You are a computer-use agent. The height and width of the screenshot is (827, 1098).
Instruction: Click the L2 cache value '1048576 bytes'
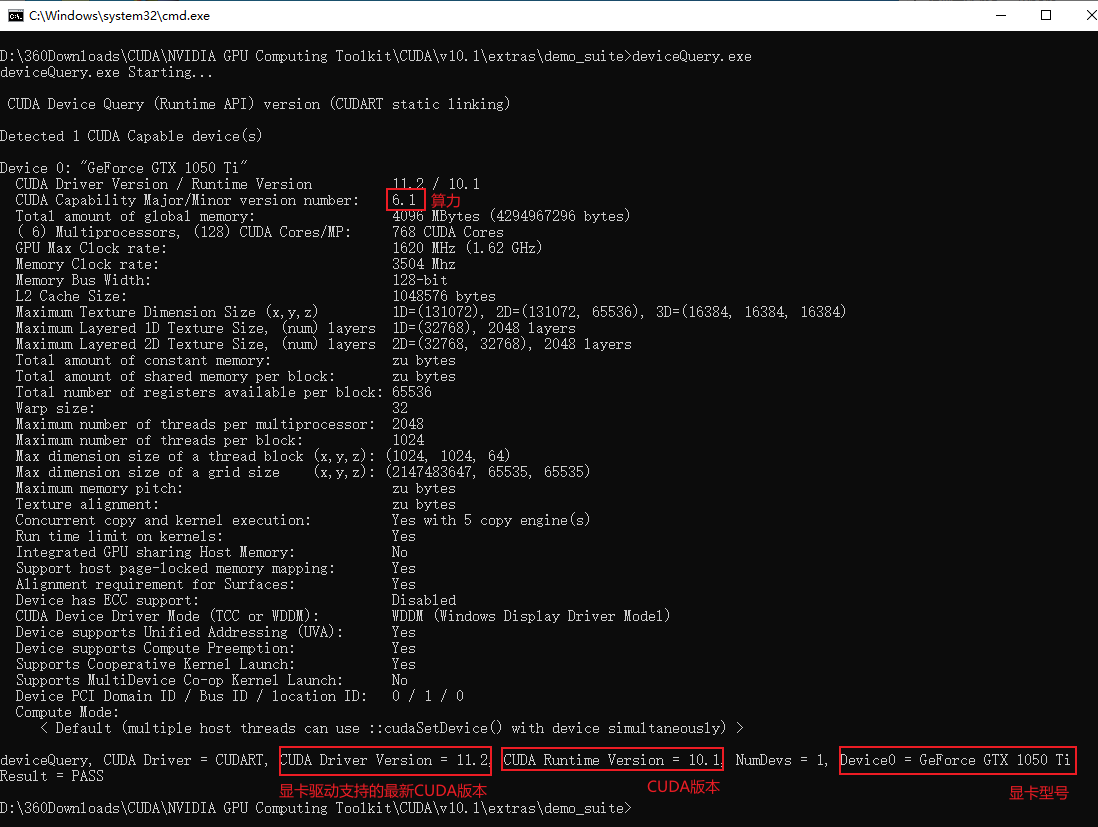(444, 296)
